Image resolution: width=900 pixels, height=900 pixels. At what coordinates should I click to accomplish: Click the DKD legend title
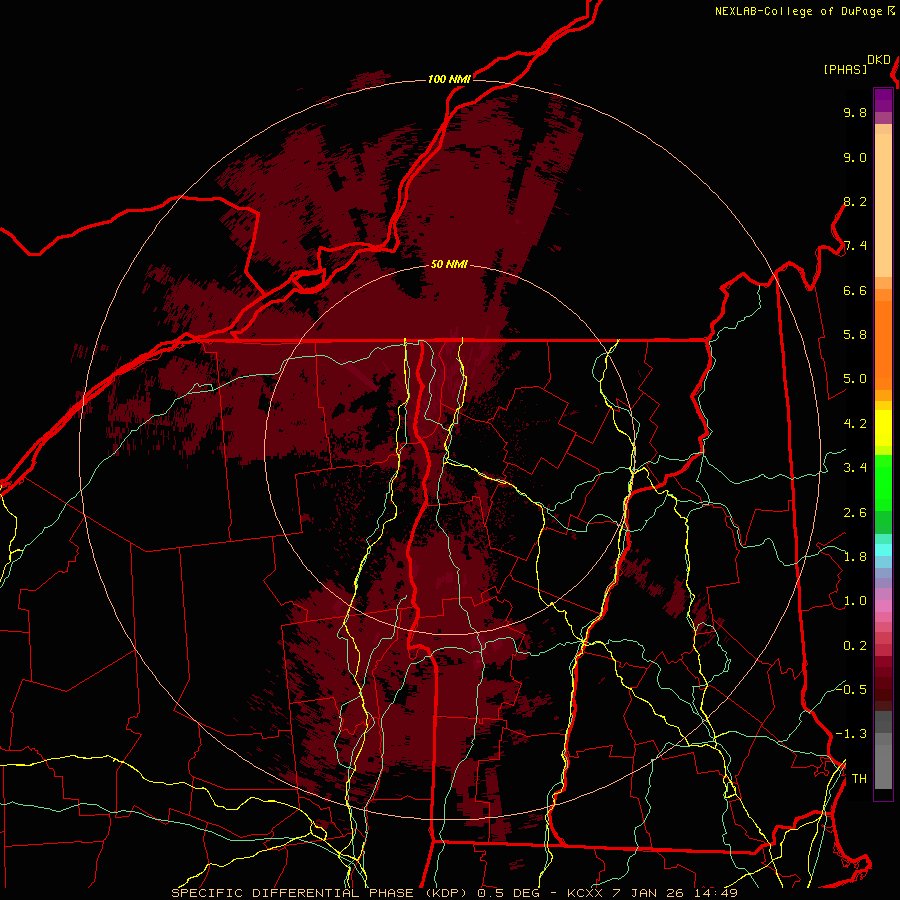[879, 60]
